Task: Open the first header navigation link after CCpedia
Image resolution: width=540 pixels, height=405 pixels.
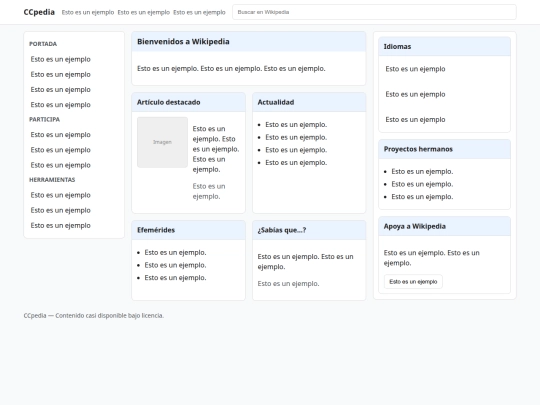Action: click(x=88, y=12)
